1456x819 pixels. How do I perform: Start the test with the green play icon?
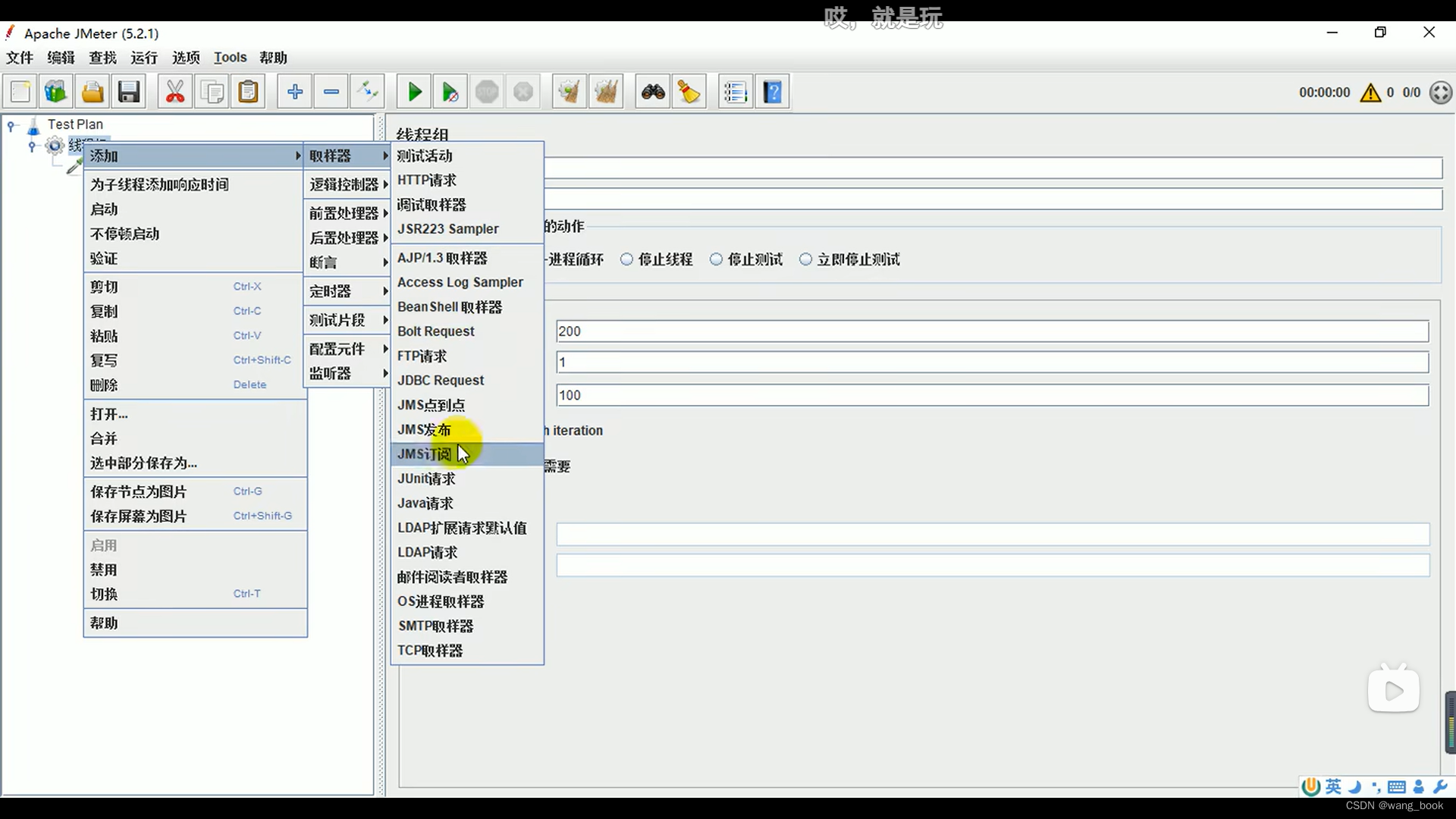tap(414, 93)
